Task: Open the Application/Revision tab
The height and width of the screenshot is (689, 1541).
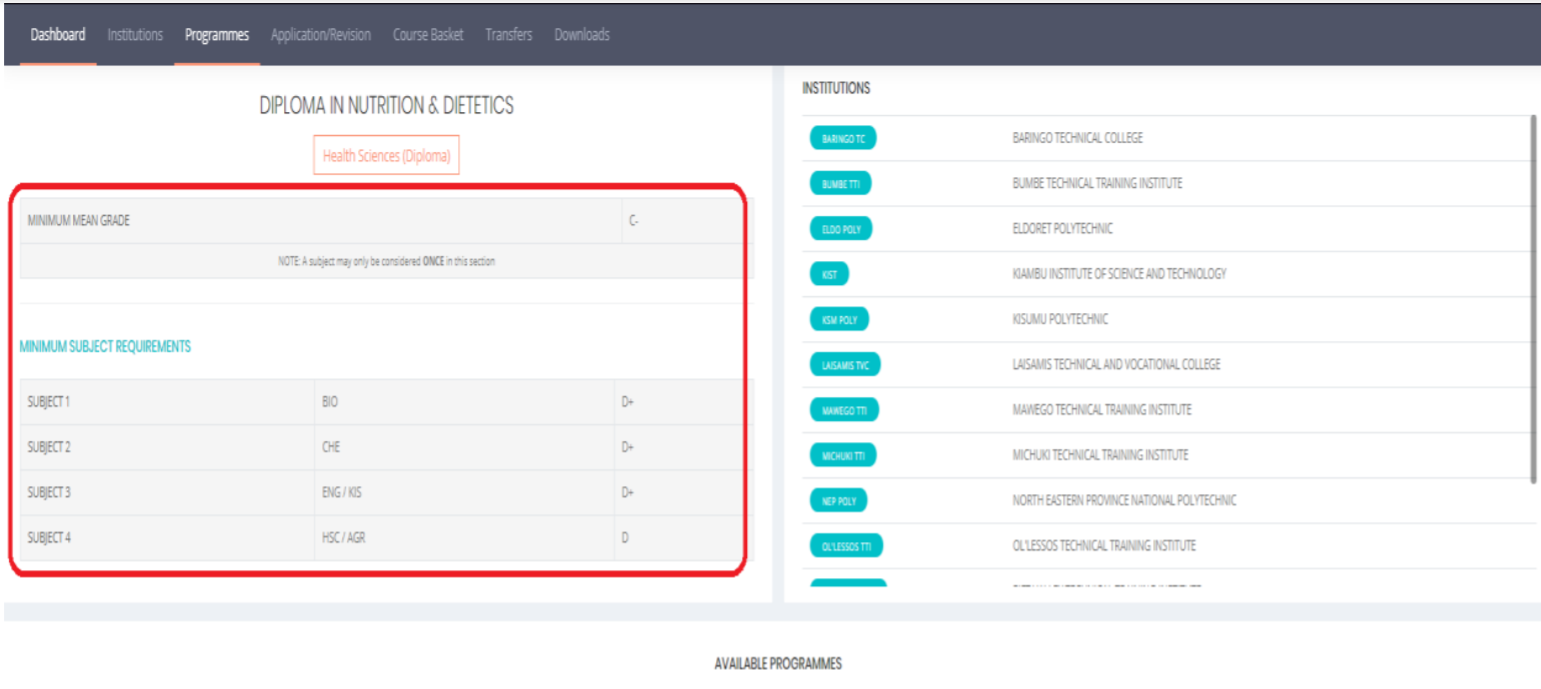Action: pos(320,34)
